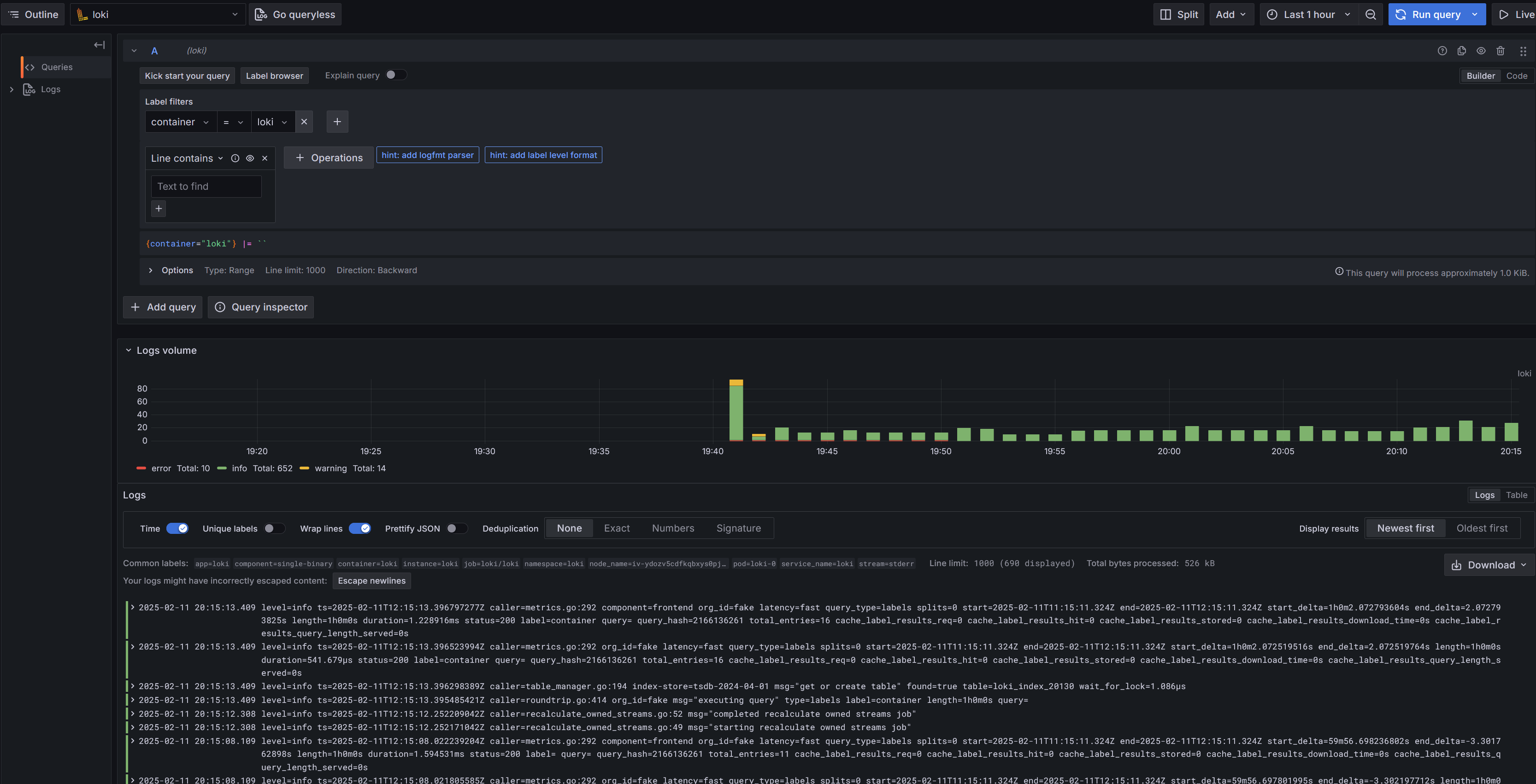This screenshot has width=1536, height=784.
Task: Enable the Explain query switch
Action: [396, 75]
